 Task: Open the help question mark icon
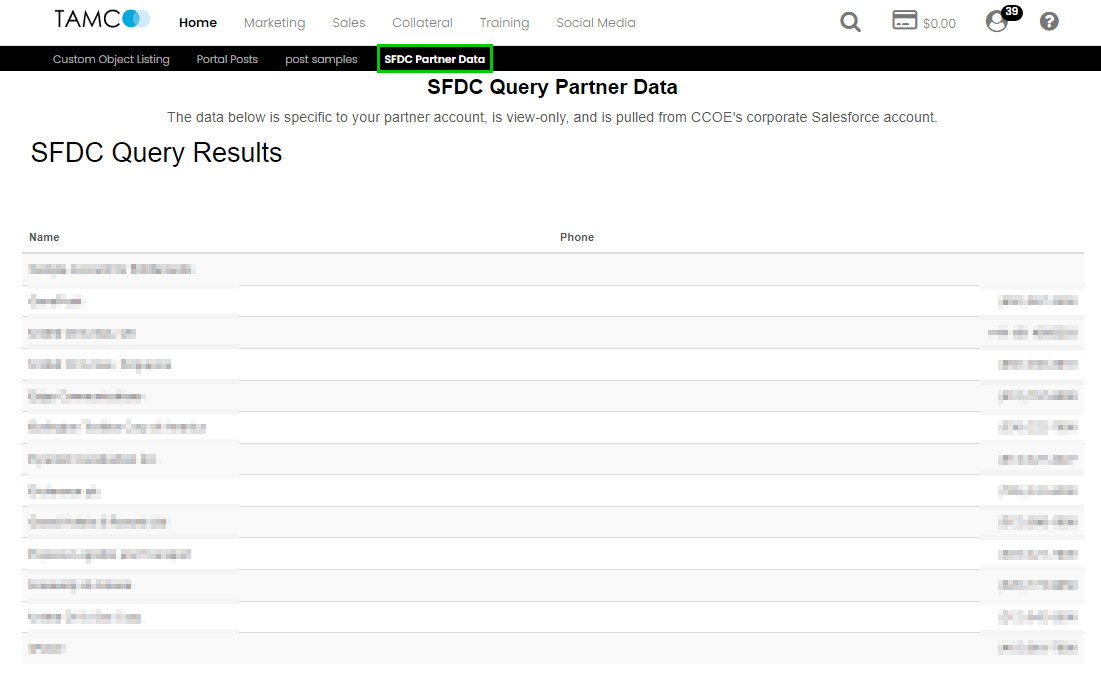click(1048, 21)
